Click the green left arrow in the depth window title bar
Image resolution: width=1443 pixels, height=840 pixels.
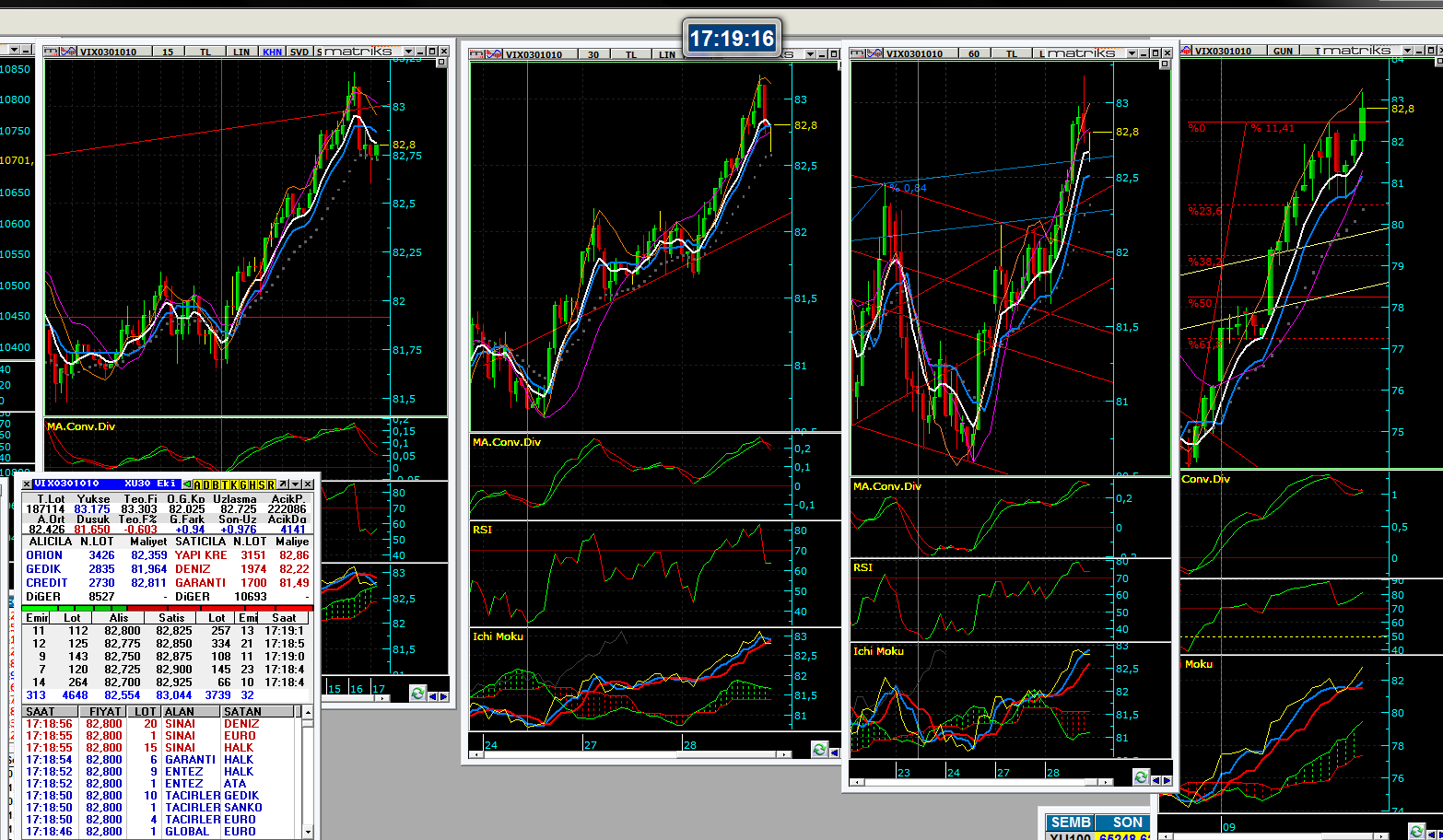click(187, 484)
